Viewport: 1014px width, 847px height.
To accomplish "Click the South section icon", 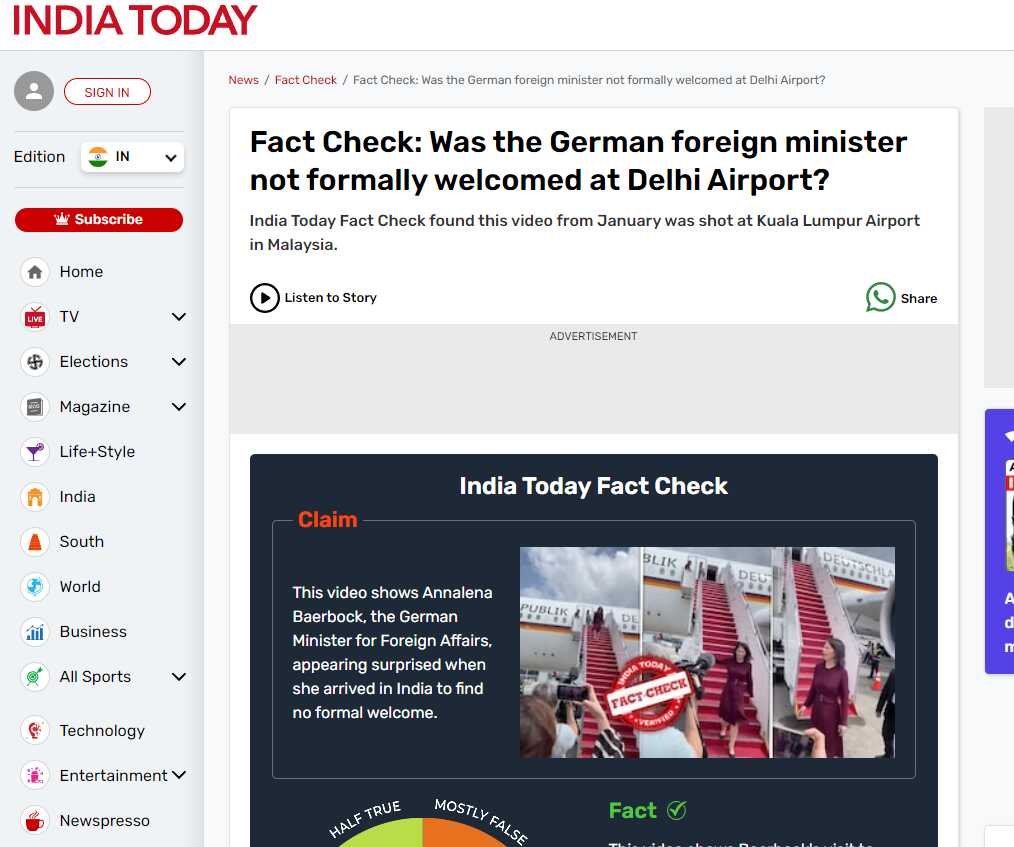I will 35,542.
